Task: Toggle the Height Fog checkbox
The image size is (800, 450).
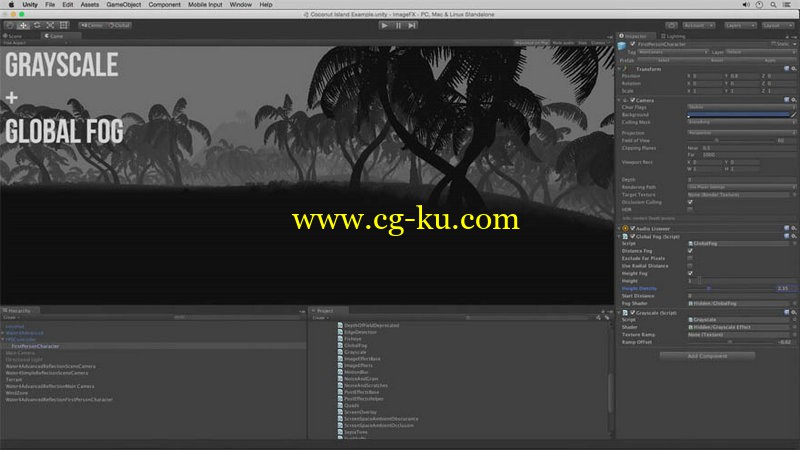Action: click(690, 273)
